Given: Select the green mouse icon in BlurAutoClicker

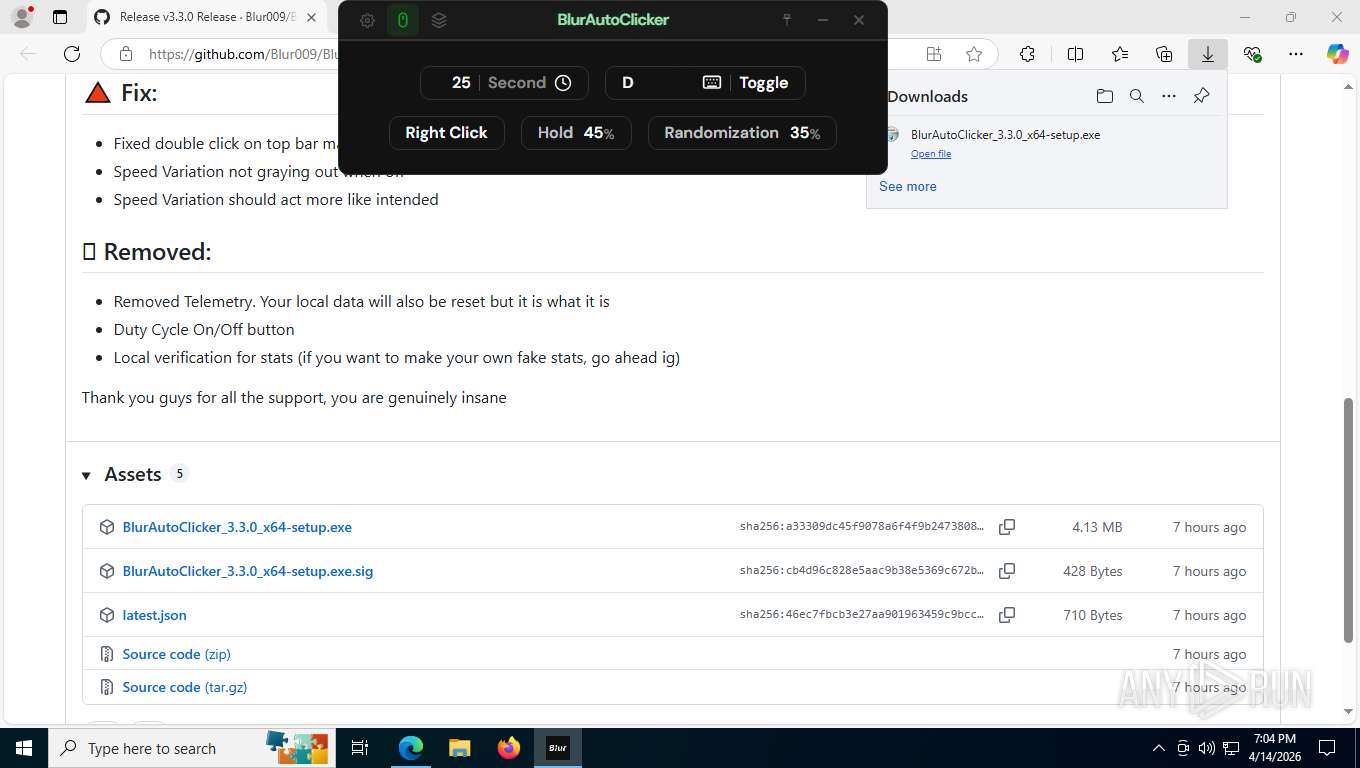Looking at the screenshot, I should 403,20.
